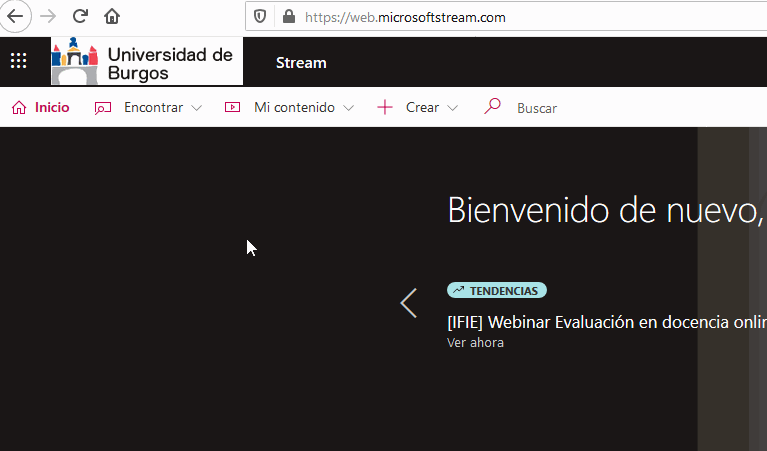Click the Ver ahora link

[x=475, y=342]
